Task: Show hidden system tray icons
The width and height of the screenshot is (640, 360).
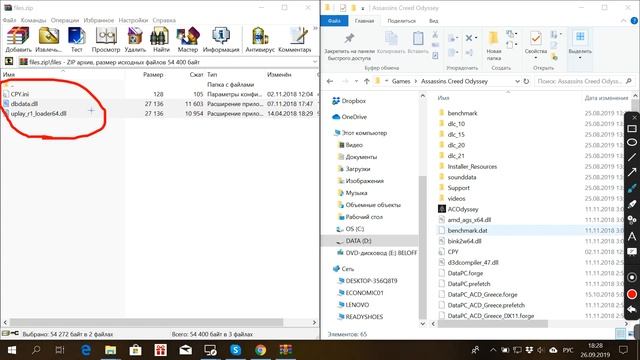Action: coord(493,350)
